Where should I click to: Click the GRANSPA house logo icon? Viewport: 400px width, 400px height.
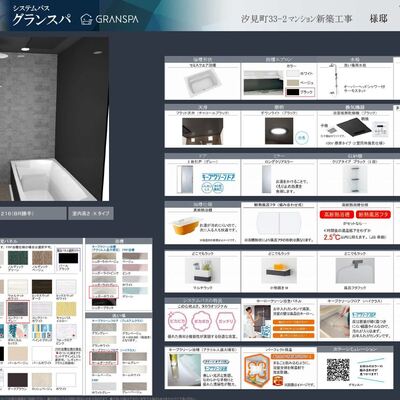click(x=87, y=19)
